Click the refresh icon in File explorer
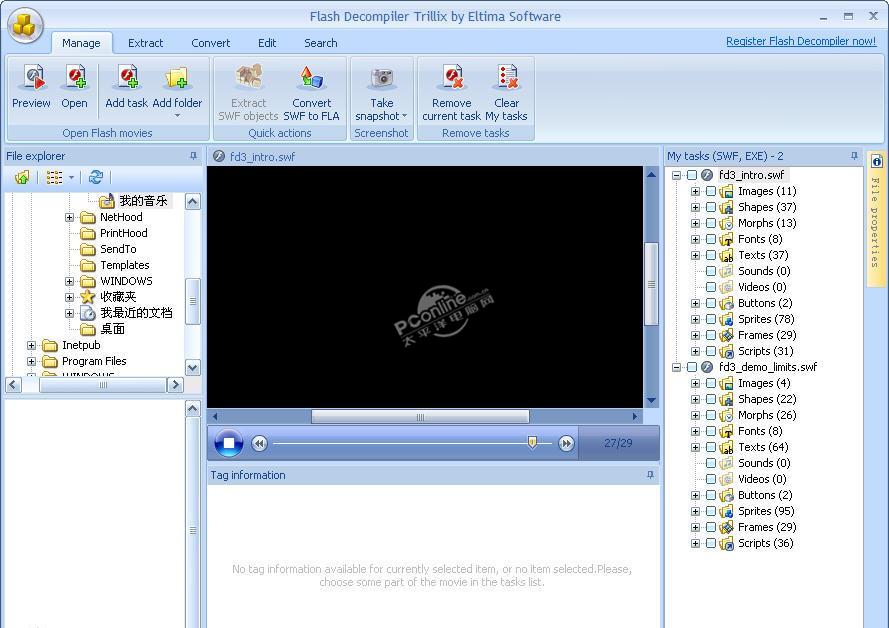Viewport: 889px width, 628px height. point(95,177)
